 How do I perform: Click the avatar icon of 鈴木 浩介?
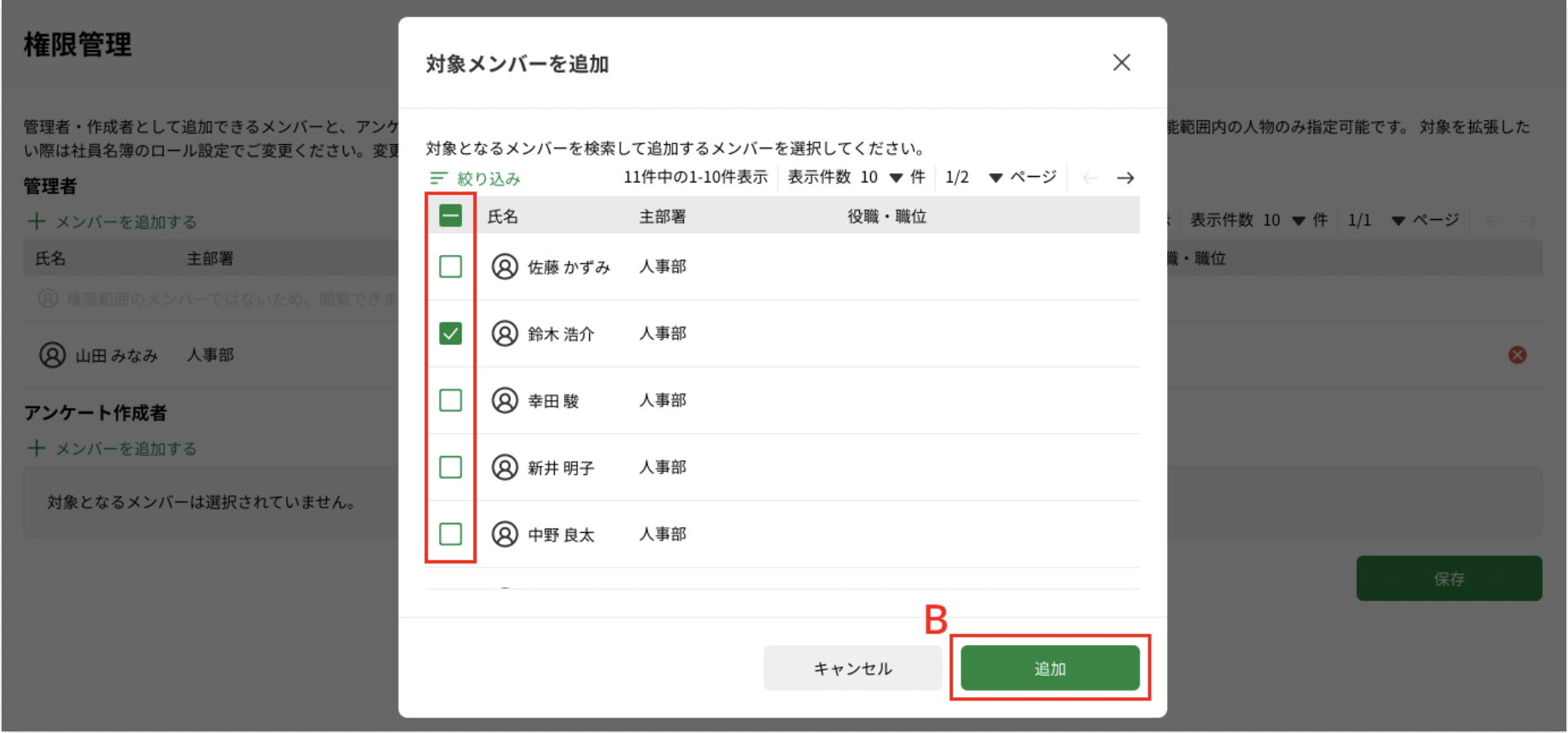click(x=505, y=333)
